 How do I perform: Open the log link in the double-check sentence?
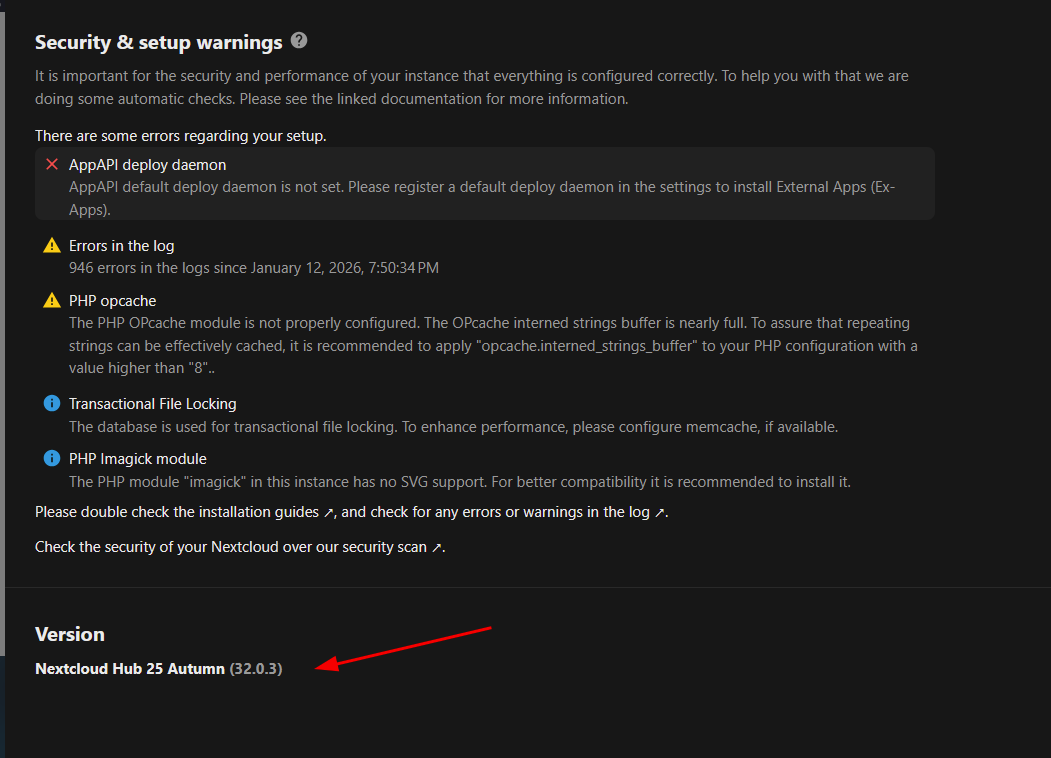tap(638, 512)
